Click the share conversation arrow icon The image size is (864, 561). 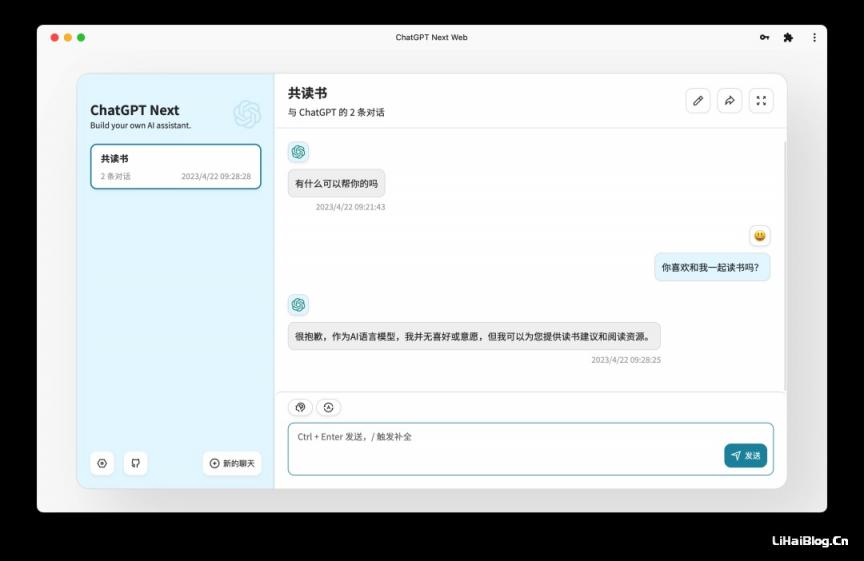pos(730,101)
